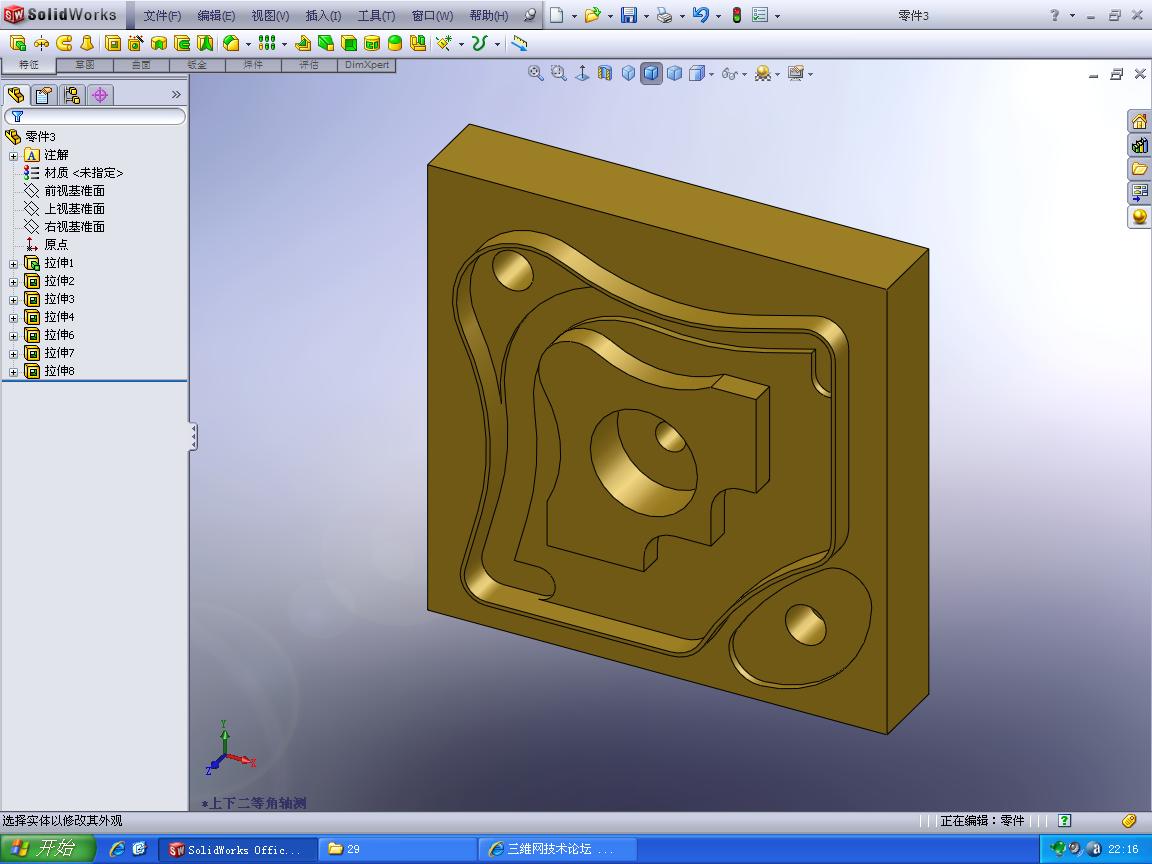Click Zoom to Fit in view toolbar
Screen dimensions: 1152x864
coord(536,73)
